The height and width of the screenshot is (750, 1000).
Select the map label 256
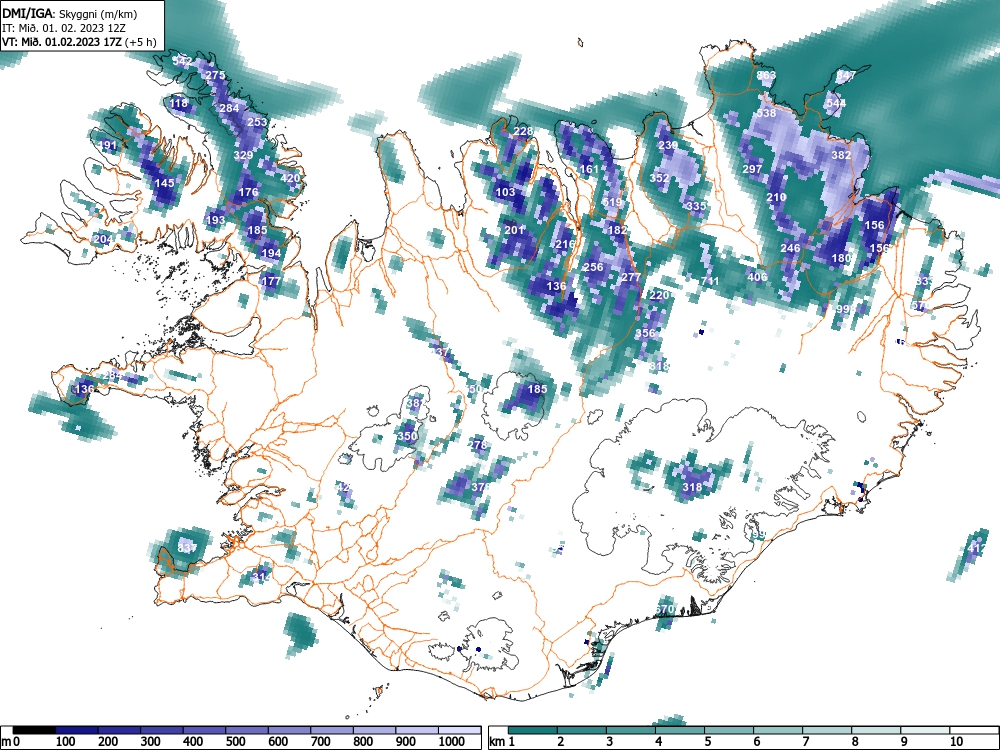coord(593,267)
